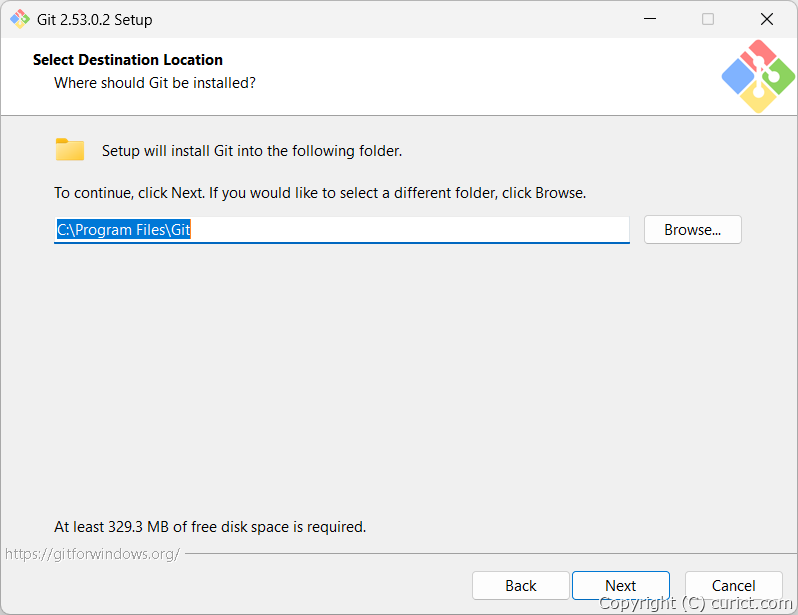Click the Copyright curict.com watermark
This screenshot has height=615, width=798.
click(x=695, y=603)
